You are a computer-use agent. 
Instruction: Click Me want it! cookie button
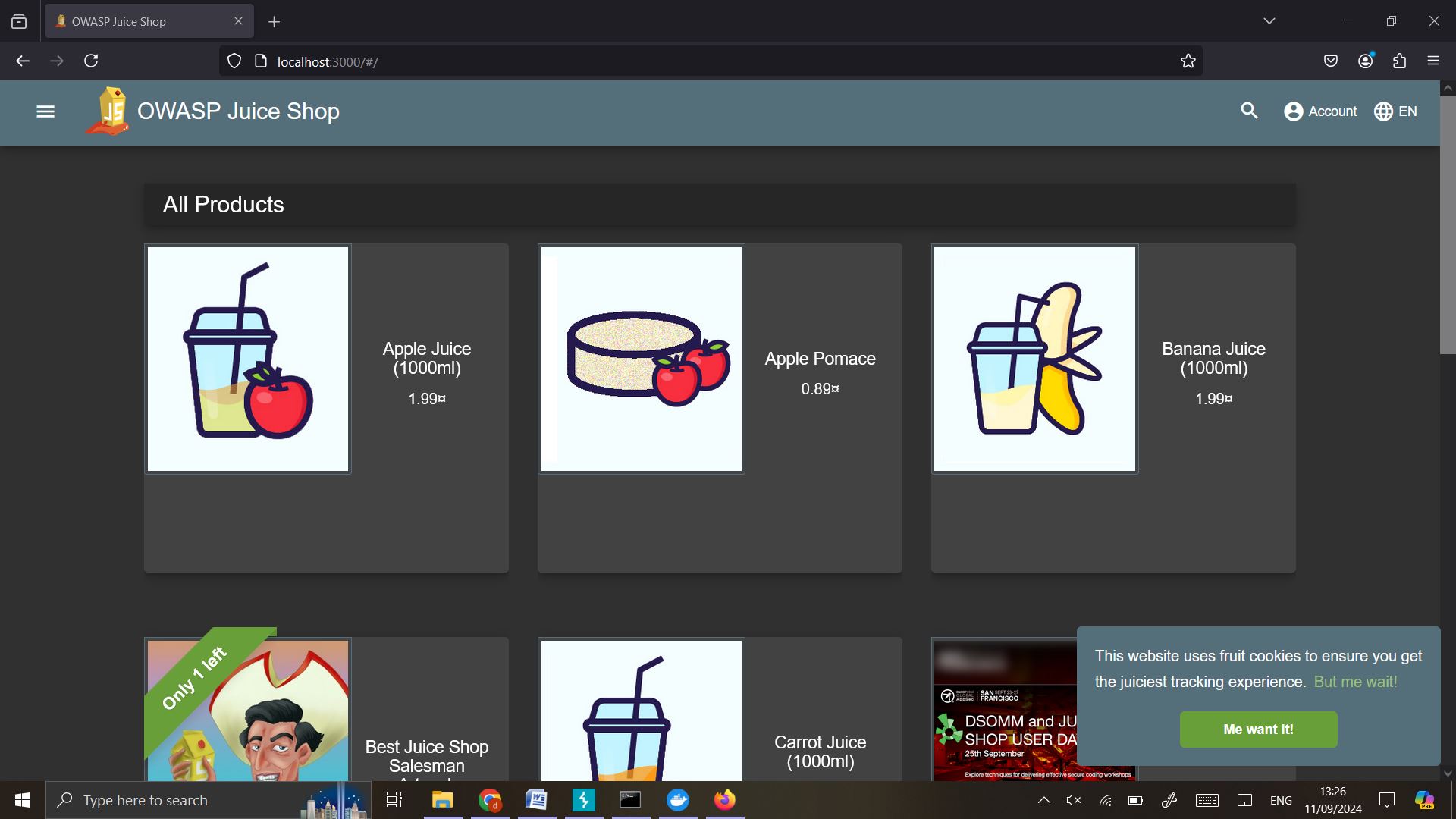(x=1258, y=730)
